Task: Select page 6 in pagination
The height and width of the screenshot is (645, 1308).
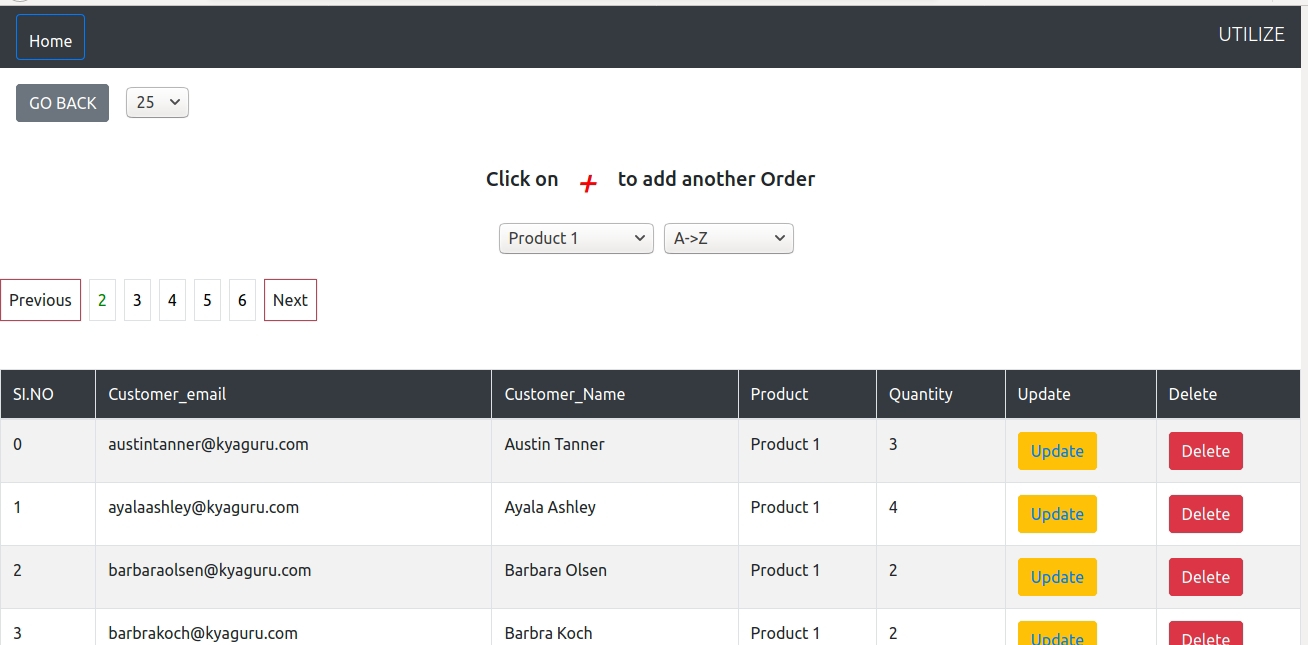Action: click(x=242, y=300)
